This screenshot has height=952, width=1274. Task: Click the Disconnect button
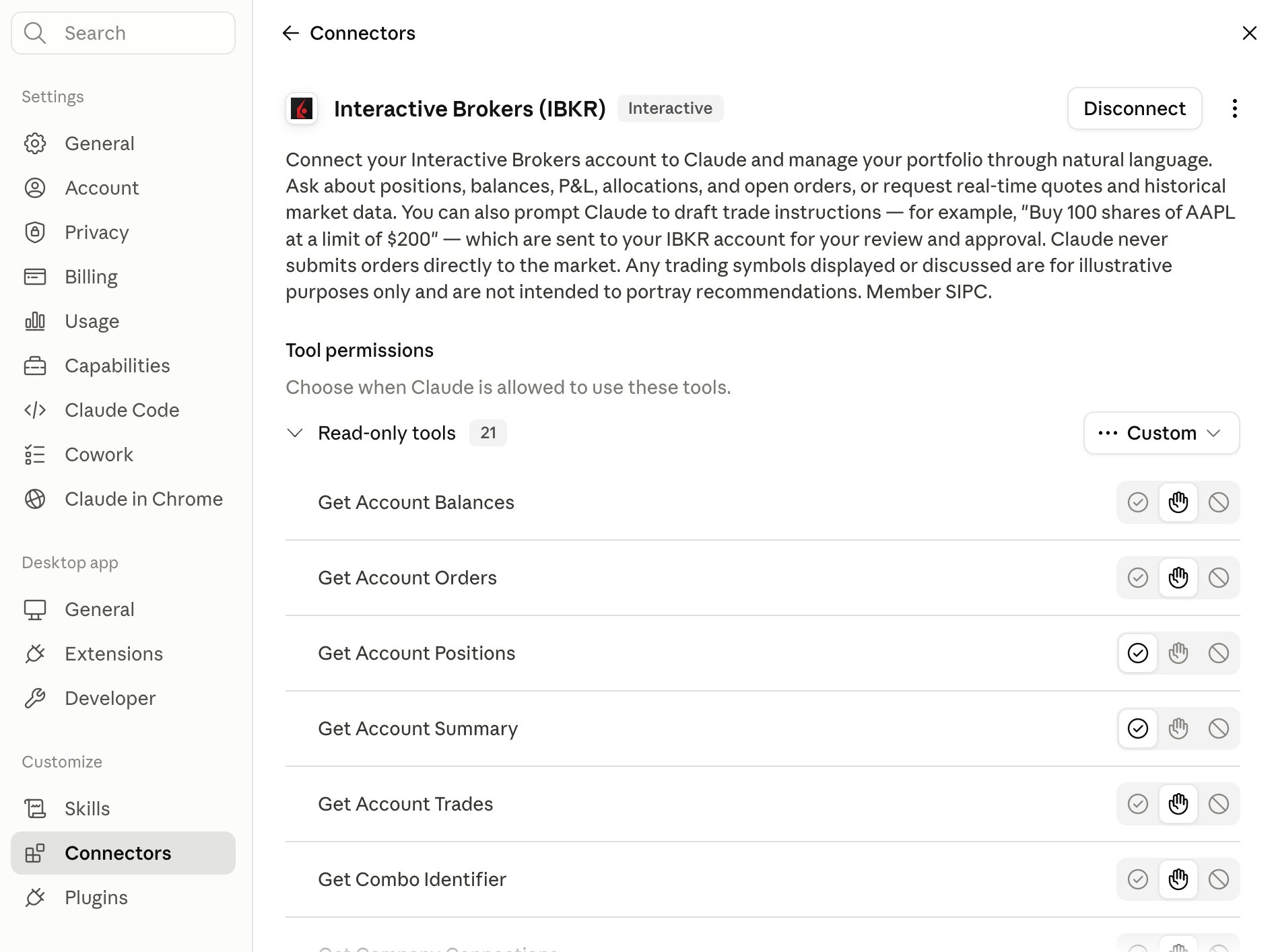[x=1134, y=108]
